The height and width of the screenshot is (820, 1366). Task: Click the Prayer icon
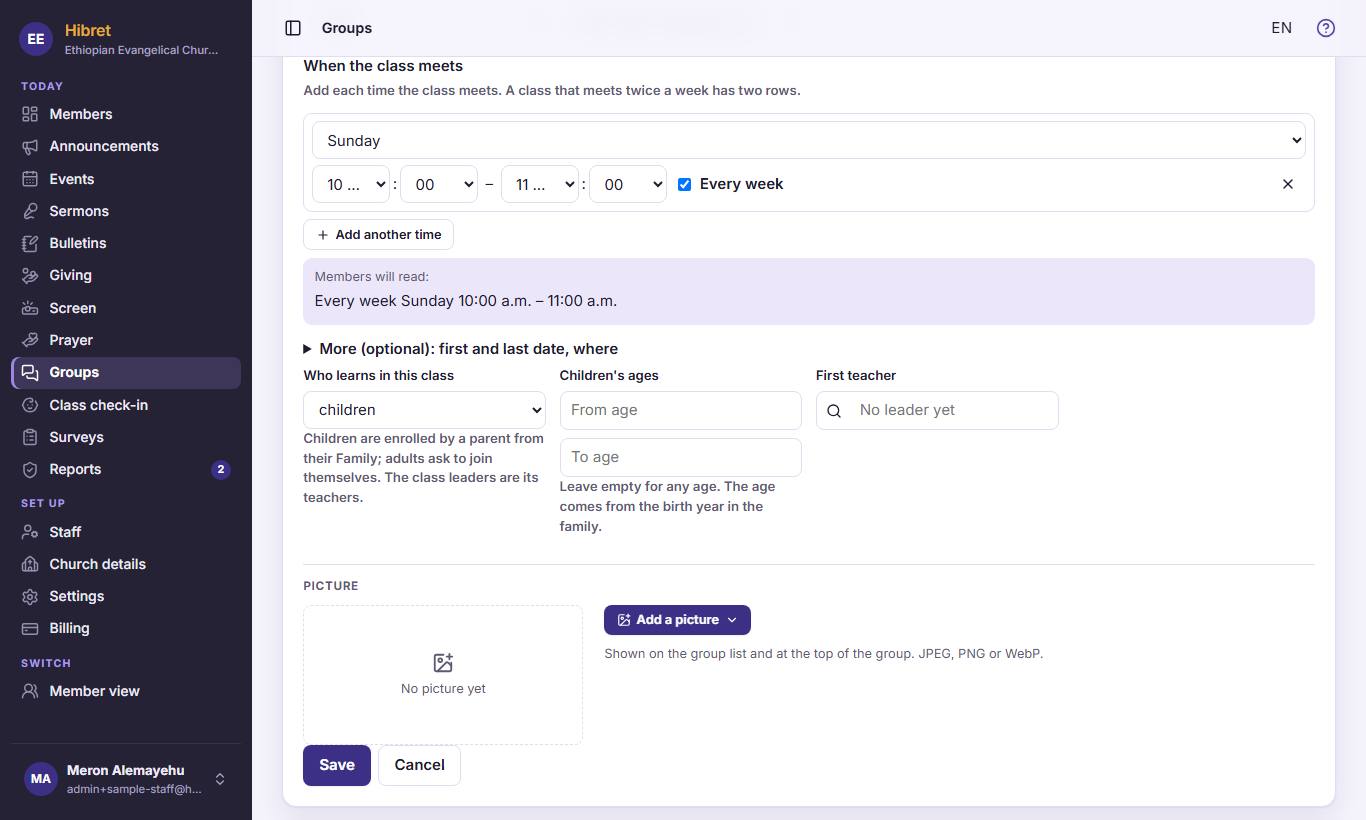pyautogui.click(x=30, y=340)
